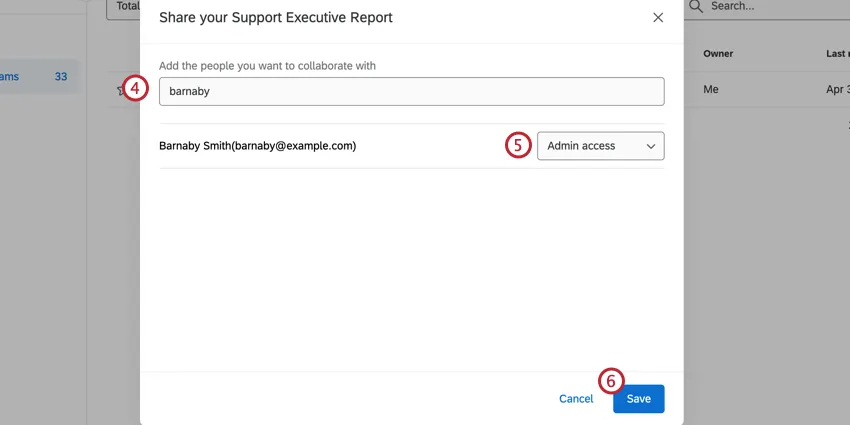
Task: Click the red step 5 marker
Action: point(517,145)
